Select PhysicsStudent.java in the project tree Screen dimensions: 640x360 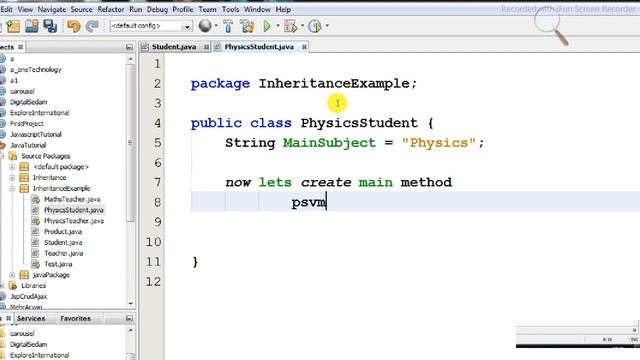(73, 210)
